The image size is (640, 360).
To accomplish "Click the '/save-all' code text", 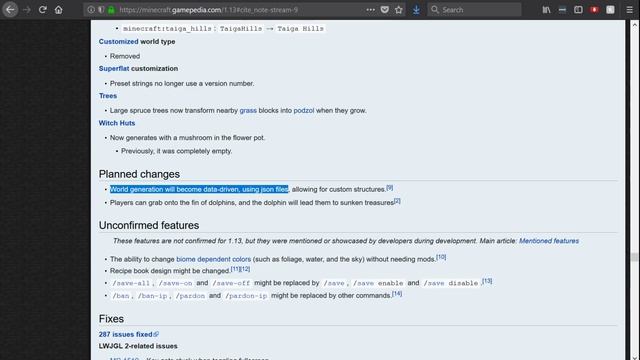I will coord(131,283).
